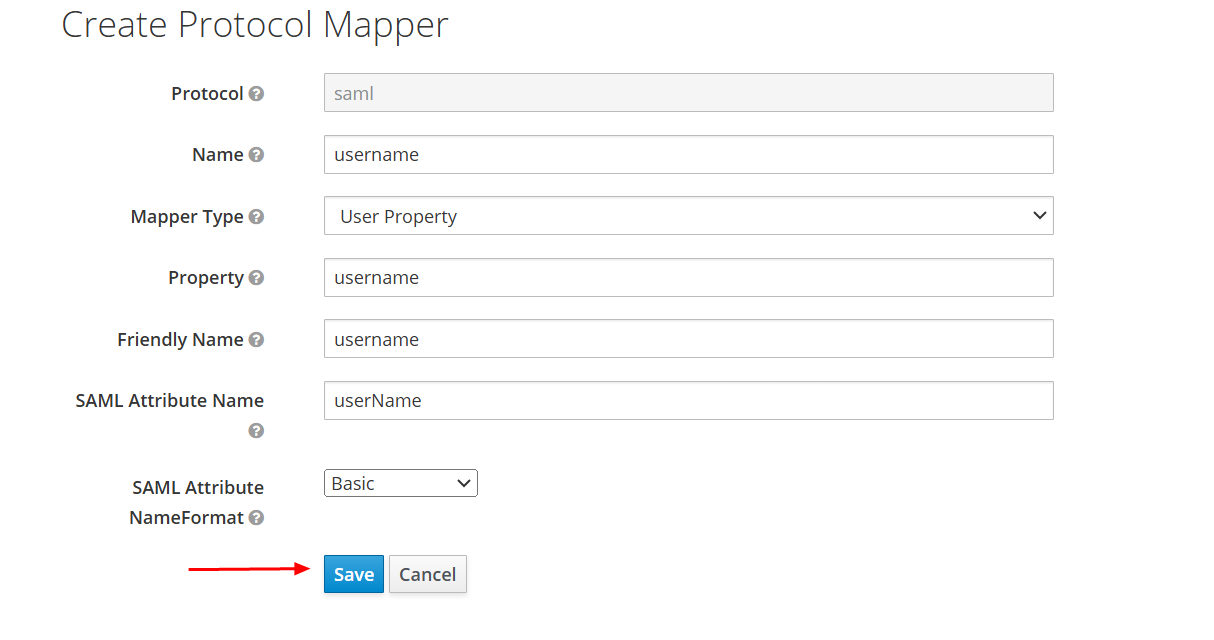Click help icon below SAML Attribute Name

[x=256, y=431]
